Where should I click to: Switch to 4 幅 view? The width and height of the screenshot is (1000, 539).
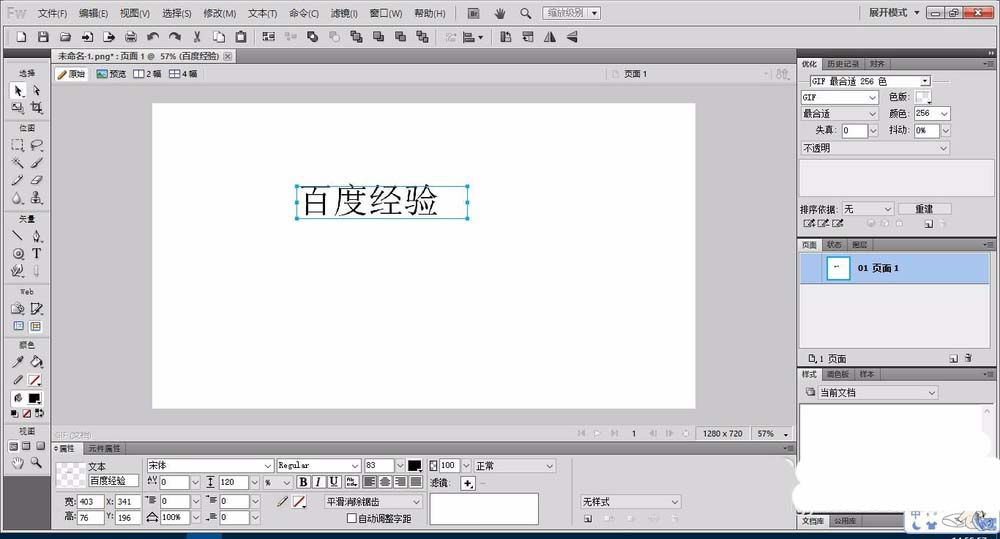pos(183,74)
